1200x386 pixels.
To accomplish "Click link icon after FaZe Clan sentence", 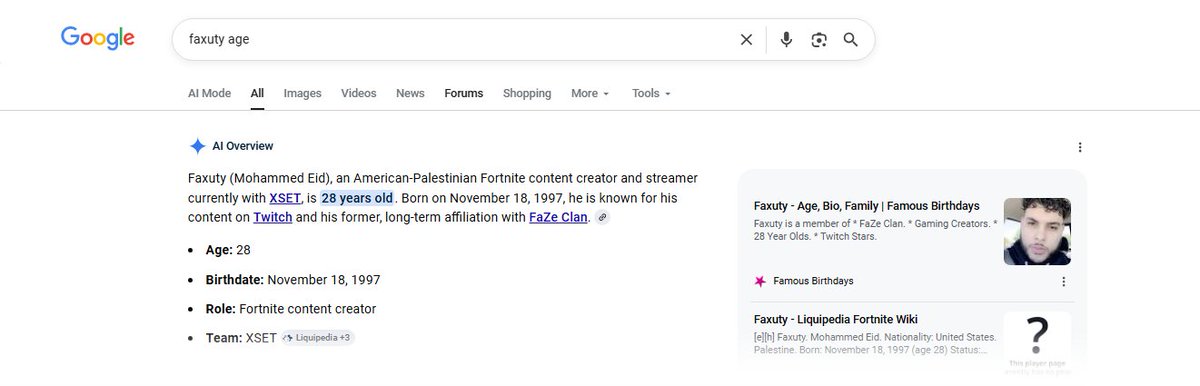I will pos(602,217).
